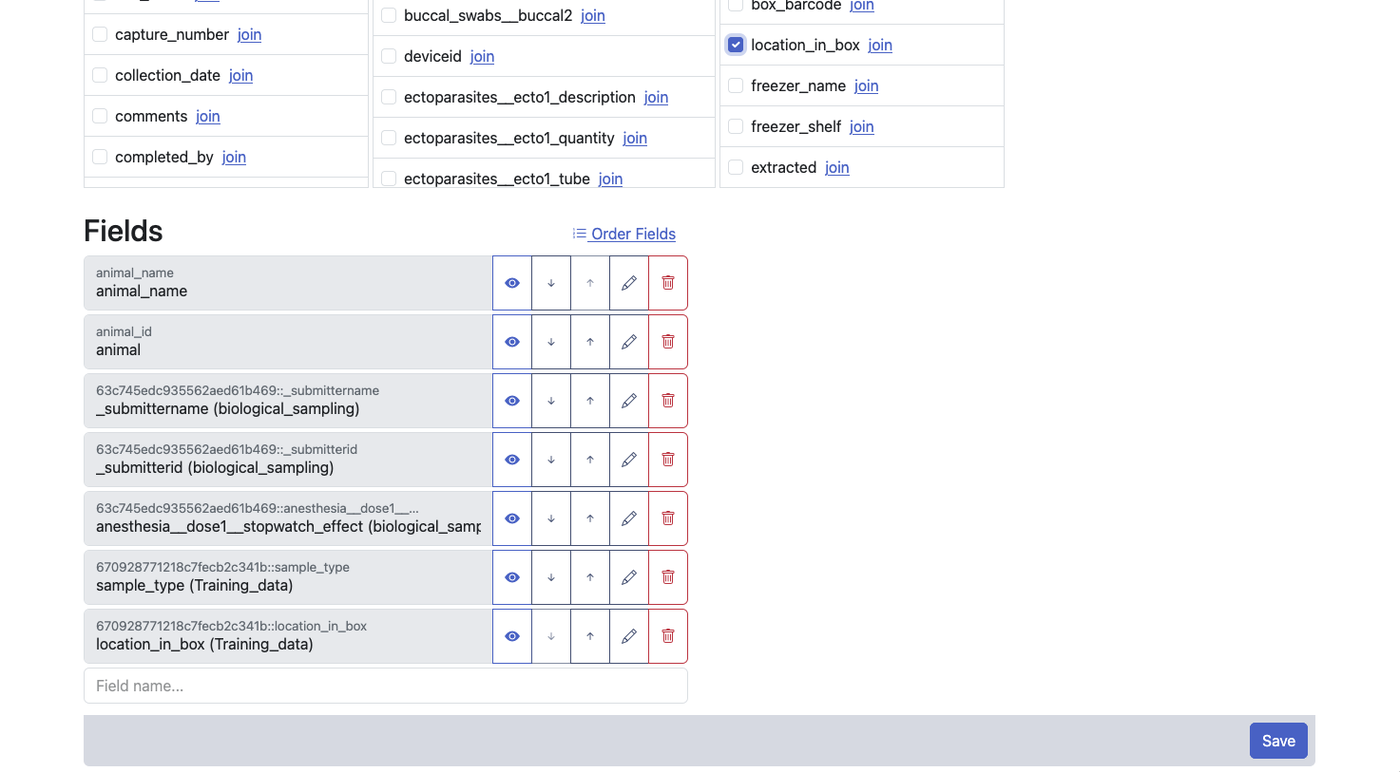Edit the animal_id field with the pencil icon

click(x=628, y=341)
